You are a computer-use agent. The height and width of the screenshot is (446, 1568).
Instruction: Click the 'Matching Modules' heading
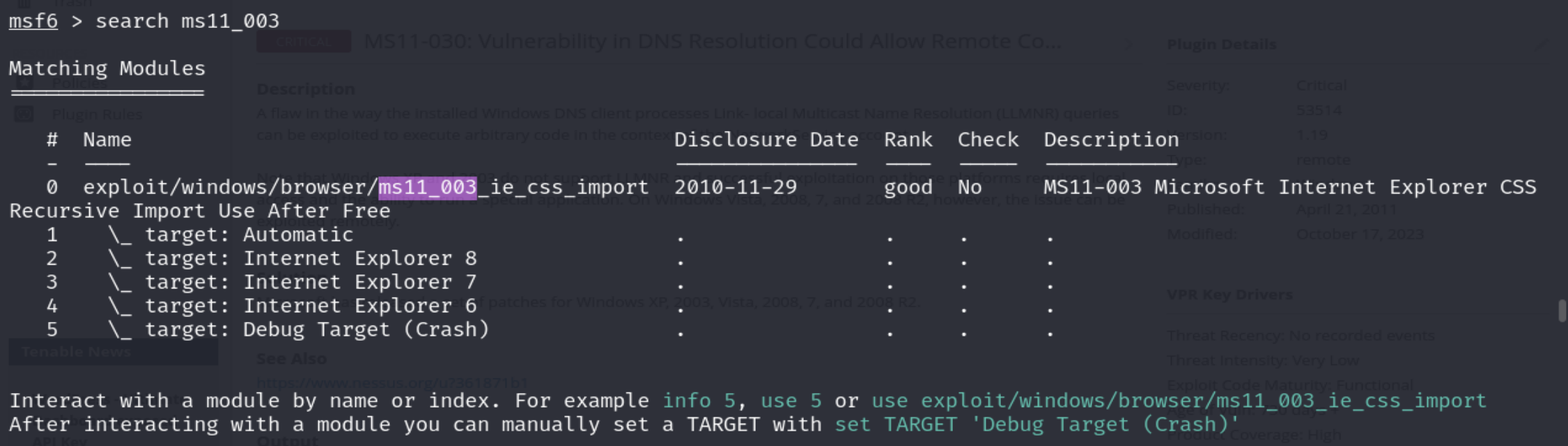(107, 68)
